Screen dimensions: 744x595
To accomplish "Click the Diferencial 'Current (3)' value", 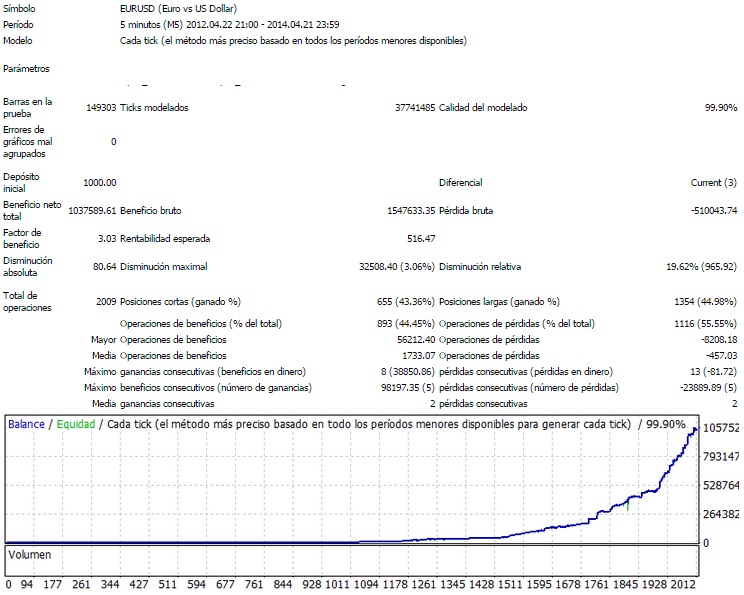I will click(713, 183).
